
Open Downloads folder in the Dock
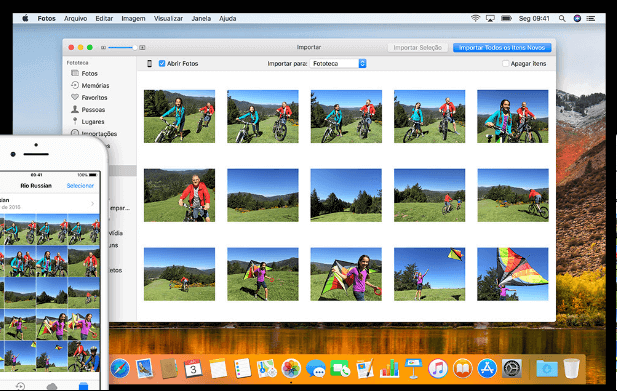pos(547,369)
